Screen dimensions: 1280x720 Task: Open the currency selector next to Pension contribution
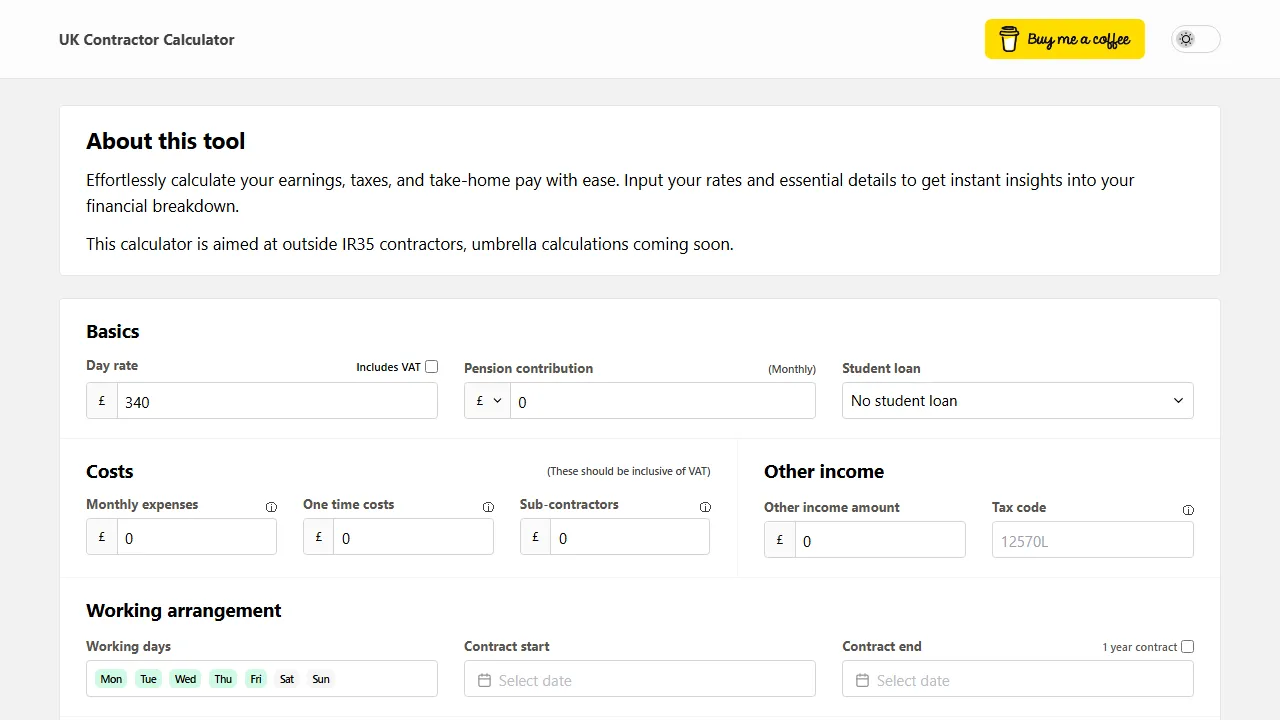(487, 400)
